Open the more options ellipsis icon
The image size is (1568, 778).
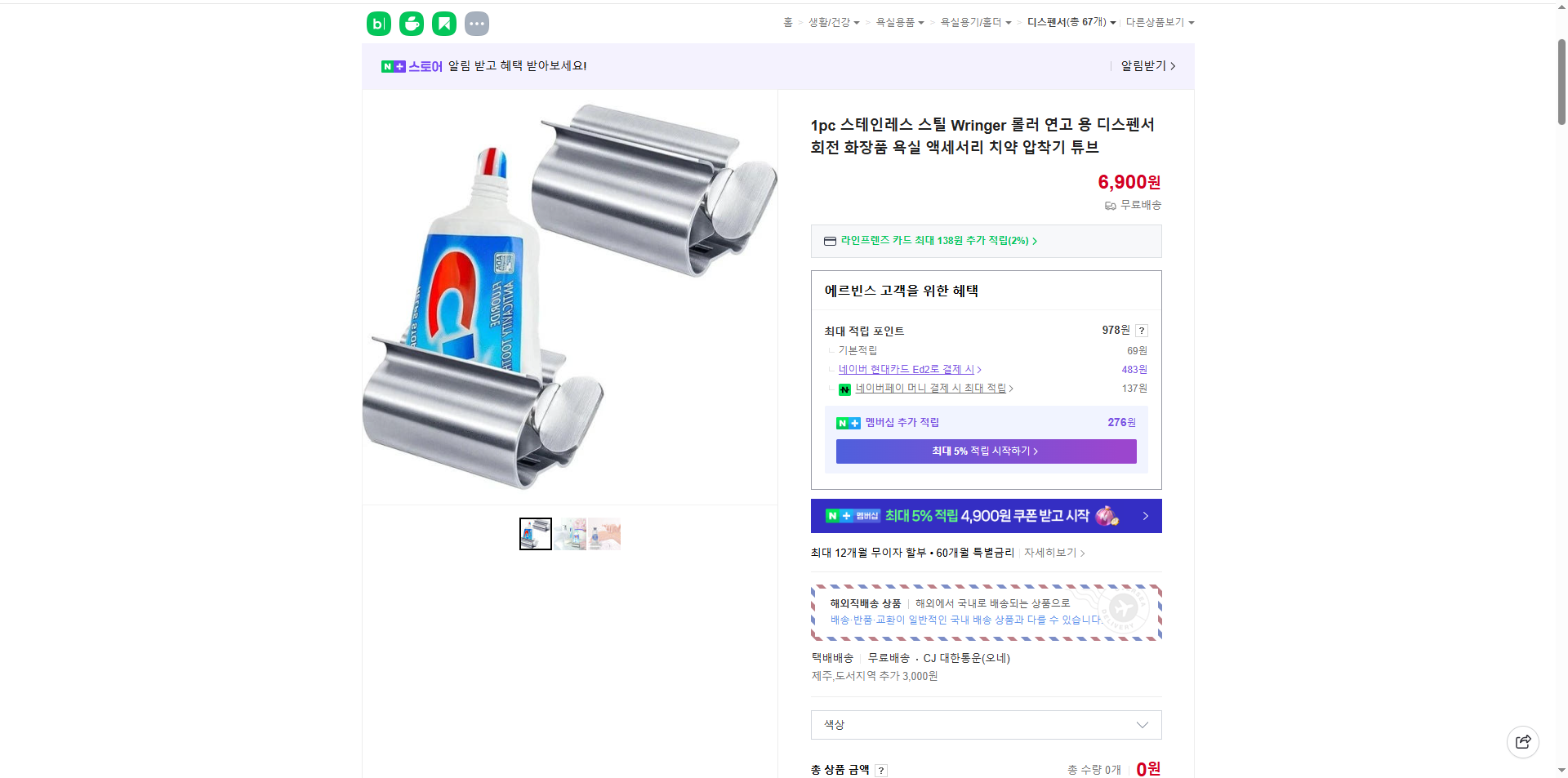477,24
